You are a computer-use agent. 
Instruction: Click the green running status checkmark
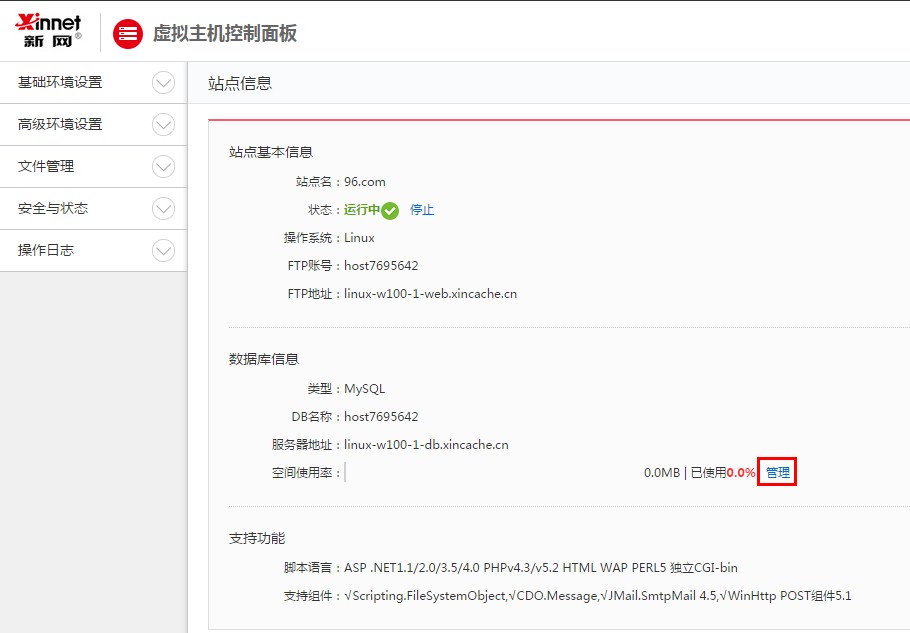(390, 210)
